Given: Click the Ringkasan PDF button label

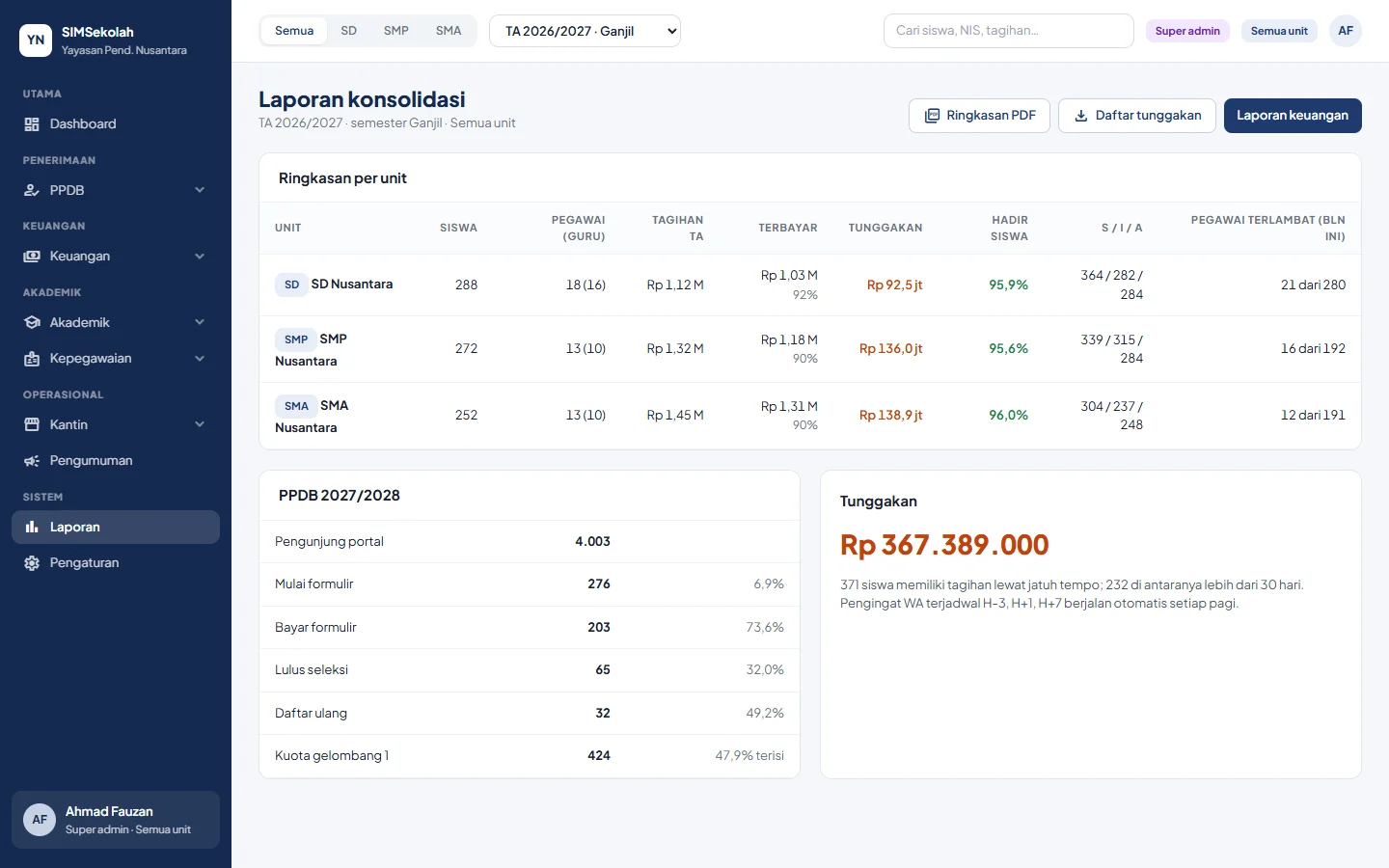Looking at the screenshot, I should (x=991, y=116).
